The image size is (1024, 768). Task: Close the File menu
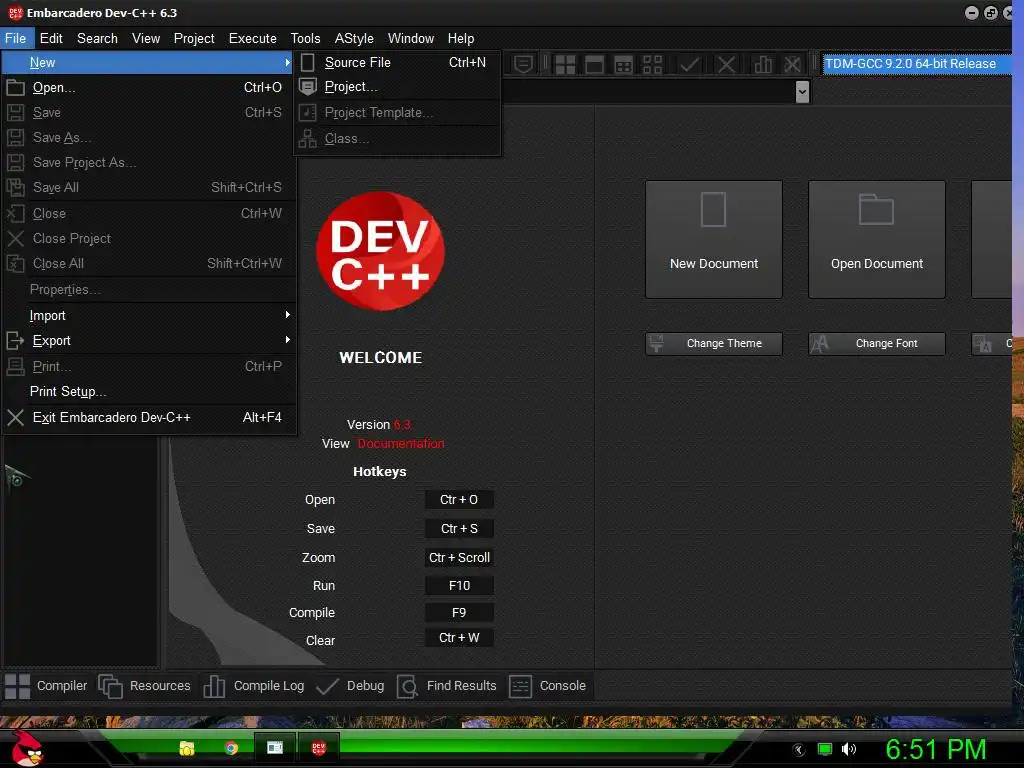(16, 39)
